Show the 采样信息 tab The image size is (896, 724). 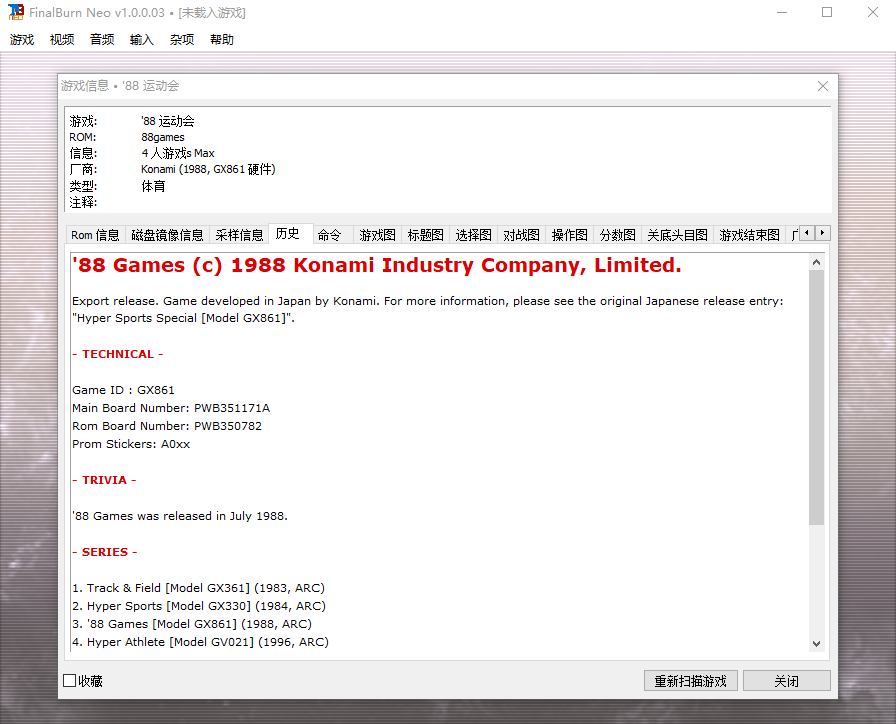tap(239, 235)
